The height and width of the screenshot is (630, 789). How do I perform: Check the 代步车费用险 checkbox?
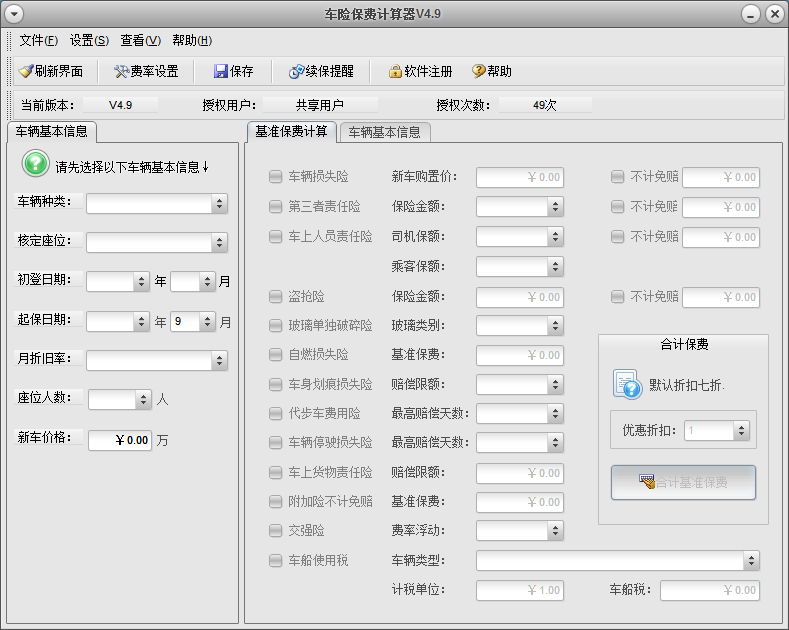275,414
